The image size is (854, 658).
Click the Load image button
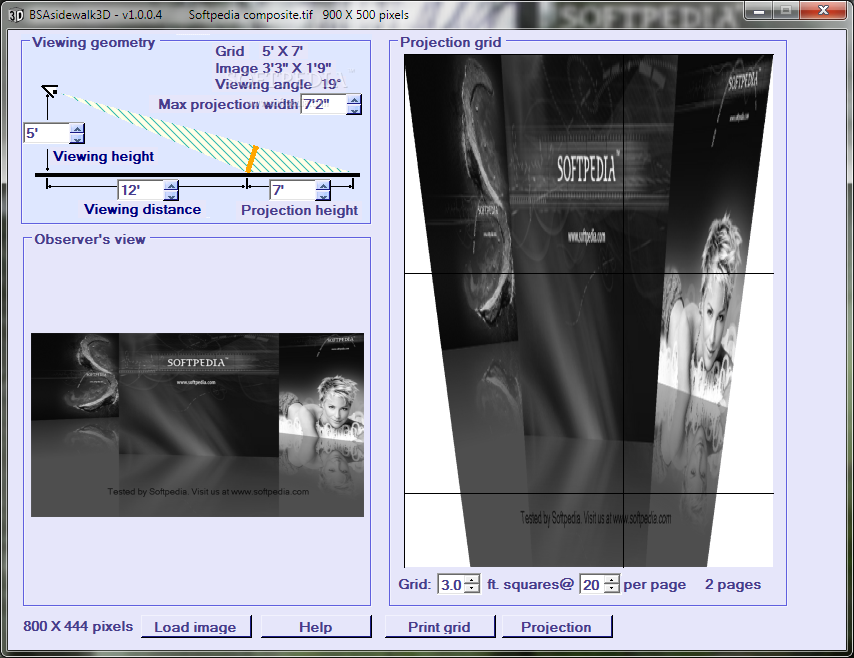click(x=196, y=627)
